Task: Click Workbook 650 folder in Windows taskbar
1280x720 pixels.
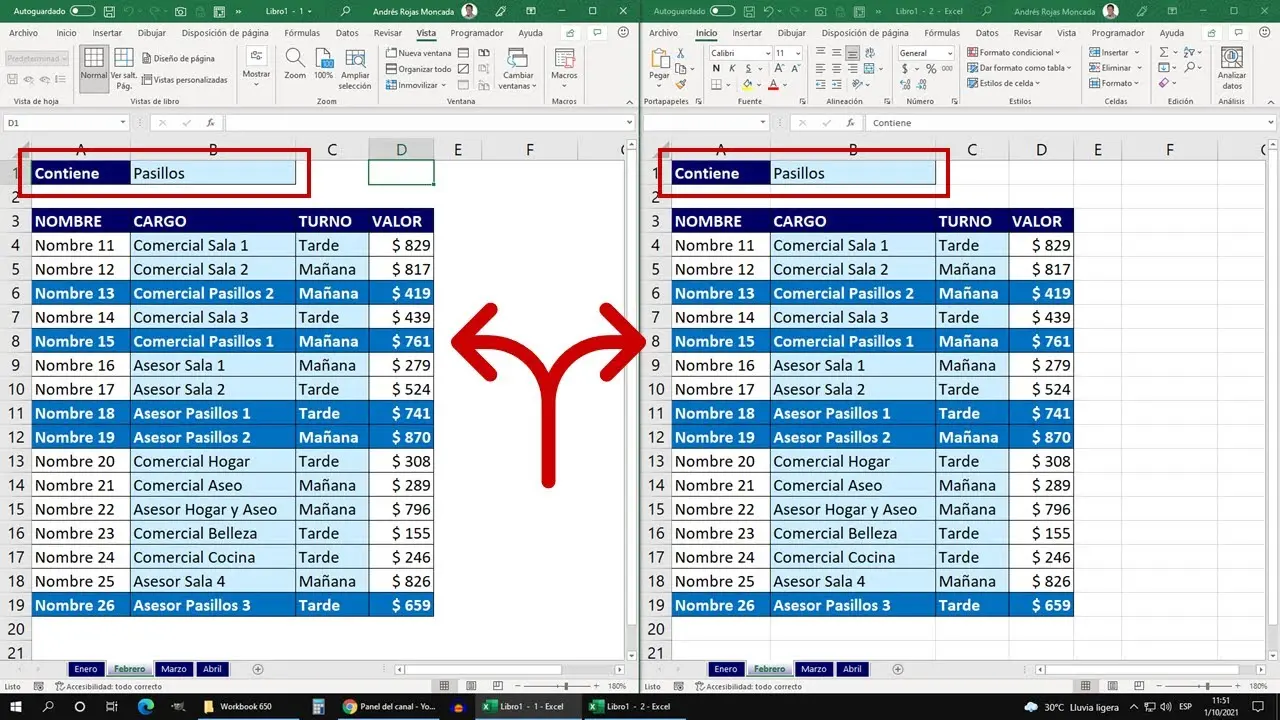Action: 237,706
